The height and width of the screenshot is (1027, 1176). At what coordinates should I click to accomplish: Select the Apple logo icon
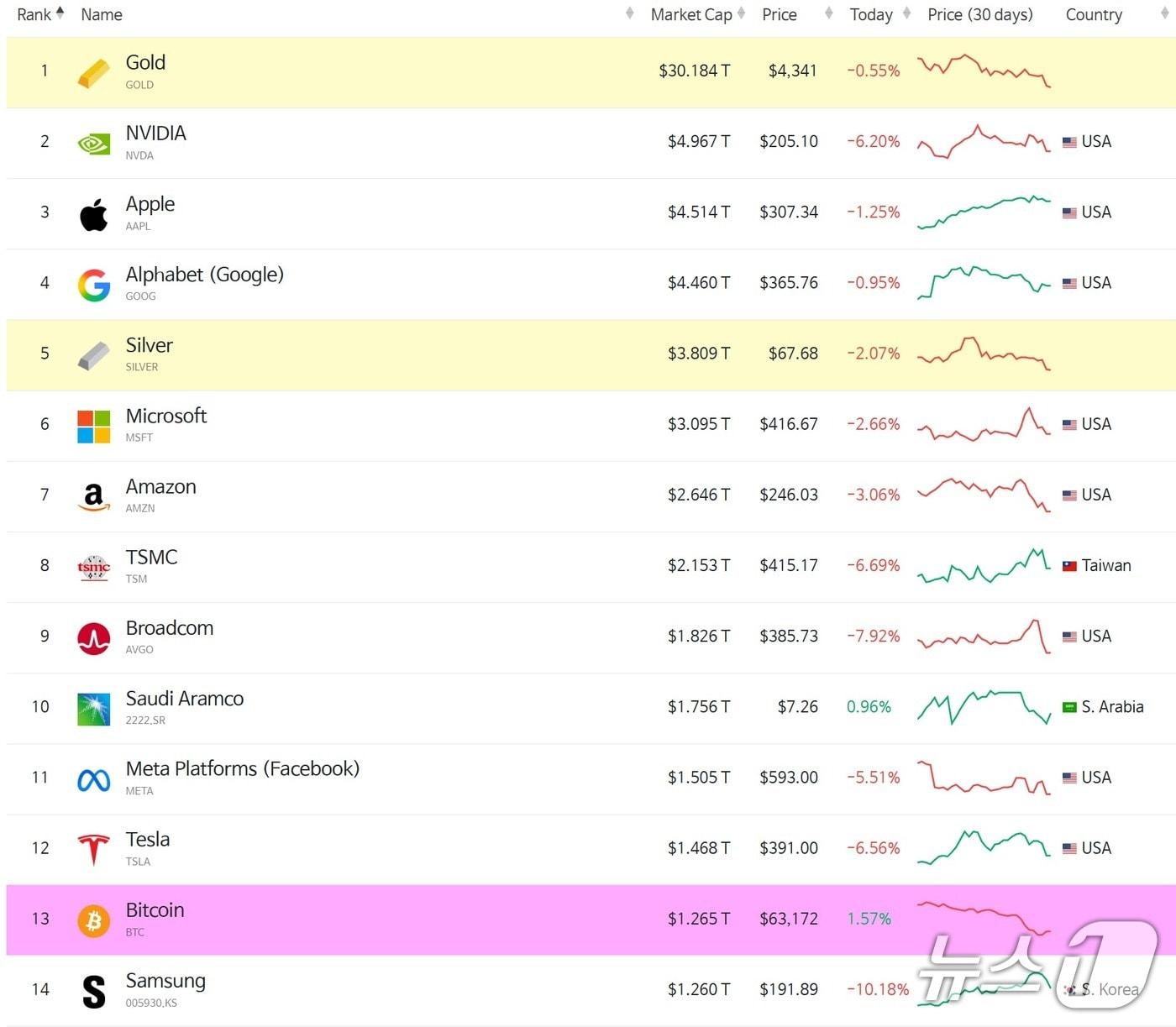pyautogui.click(x=94, y=214)
